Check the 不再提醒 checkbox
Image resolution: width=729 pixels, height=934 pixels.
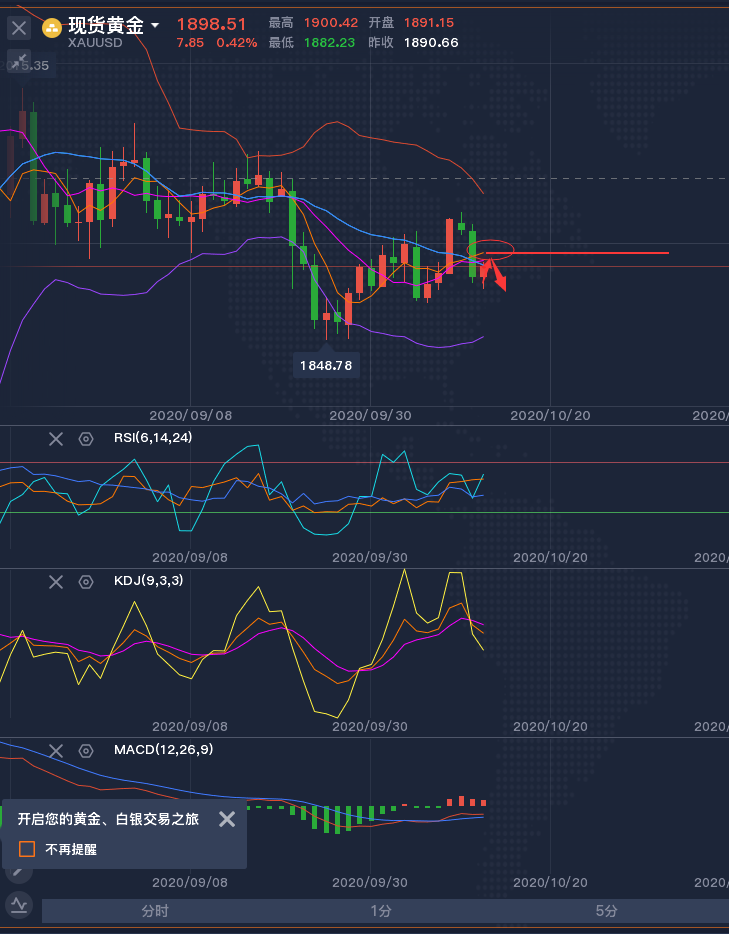(28, 849)
